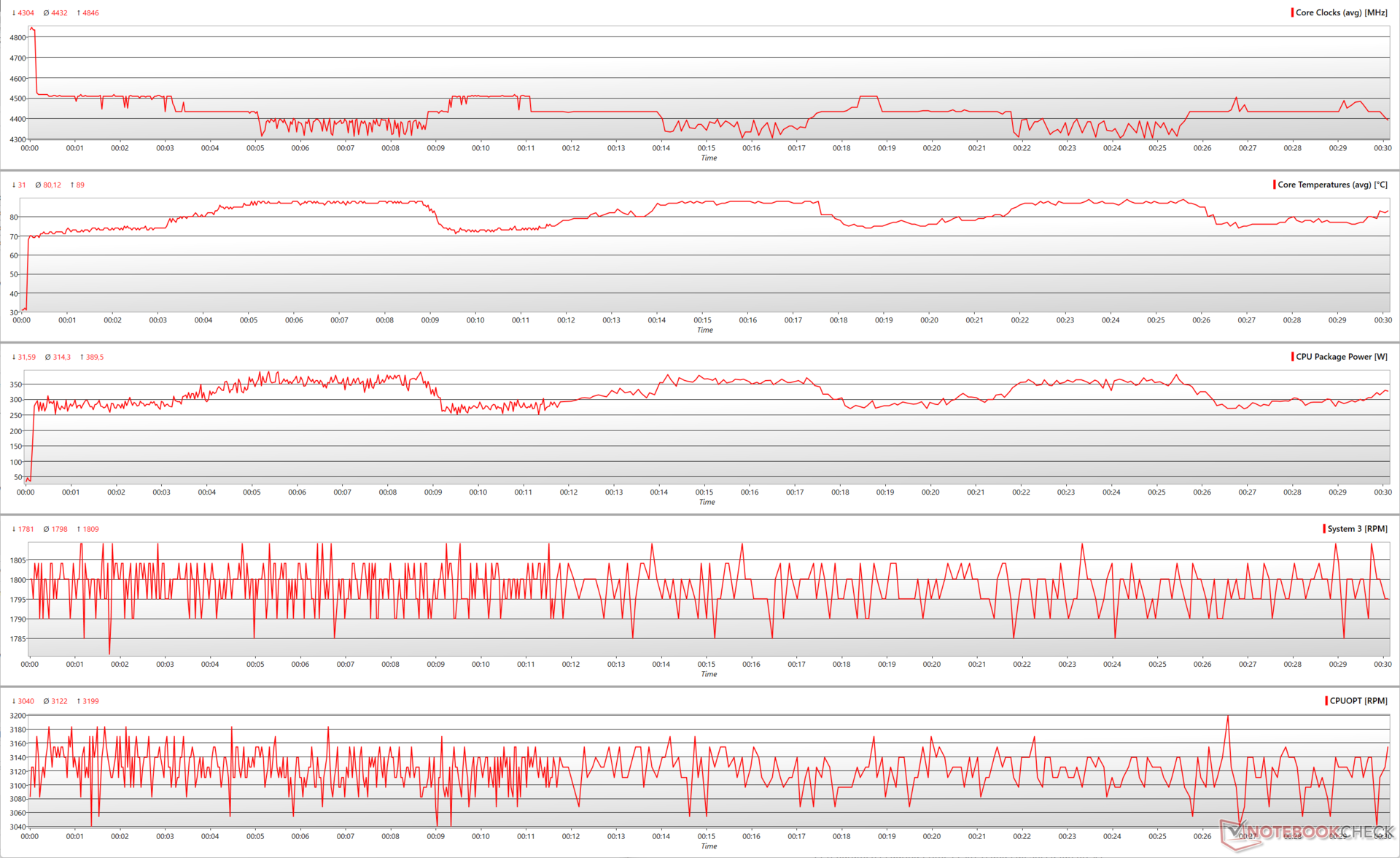
Task: Click the Core Temperatures (avg) legend label
Action: [x=1332, y=185]
